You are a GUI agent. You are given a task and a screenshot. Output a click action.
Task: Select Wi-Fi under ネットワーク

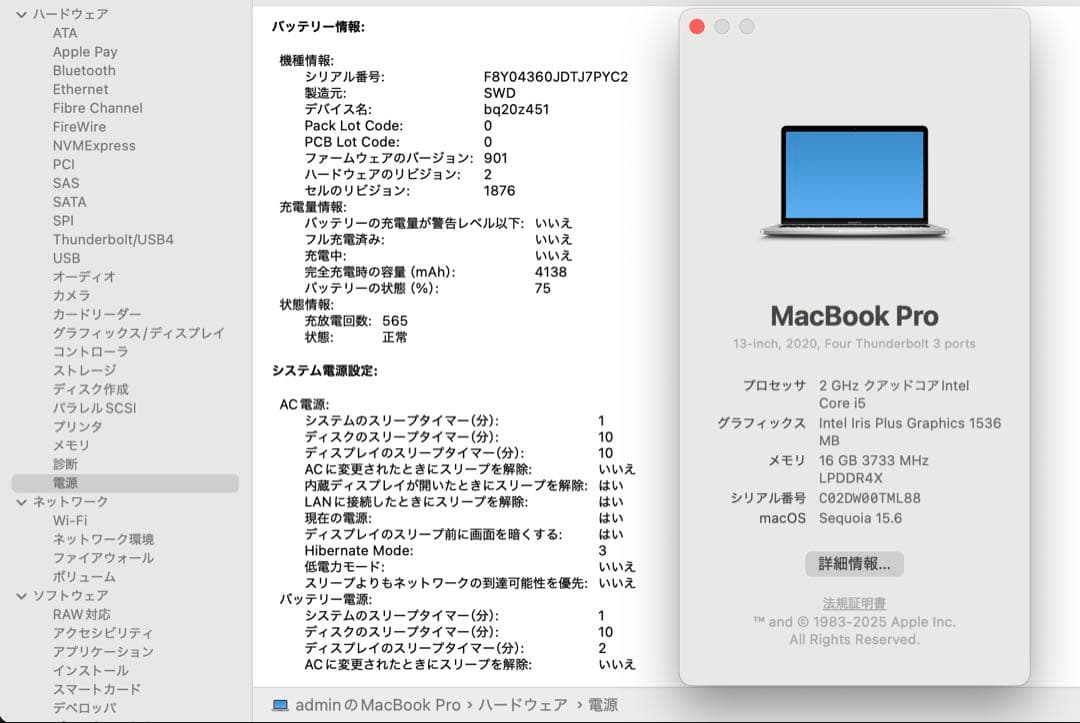pyautogui.click(x=66, y=520)
